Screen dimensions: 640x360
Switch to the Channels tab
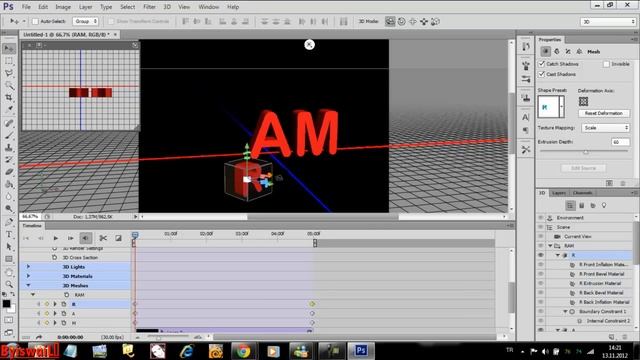582,193
